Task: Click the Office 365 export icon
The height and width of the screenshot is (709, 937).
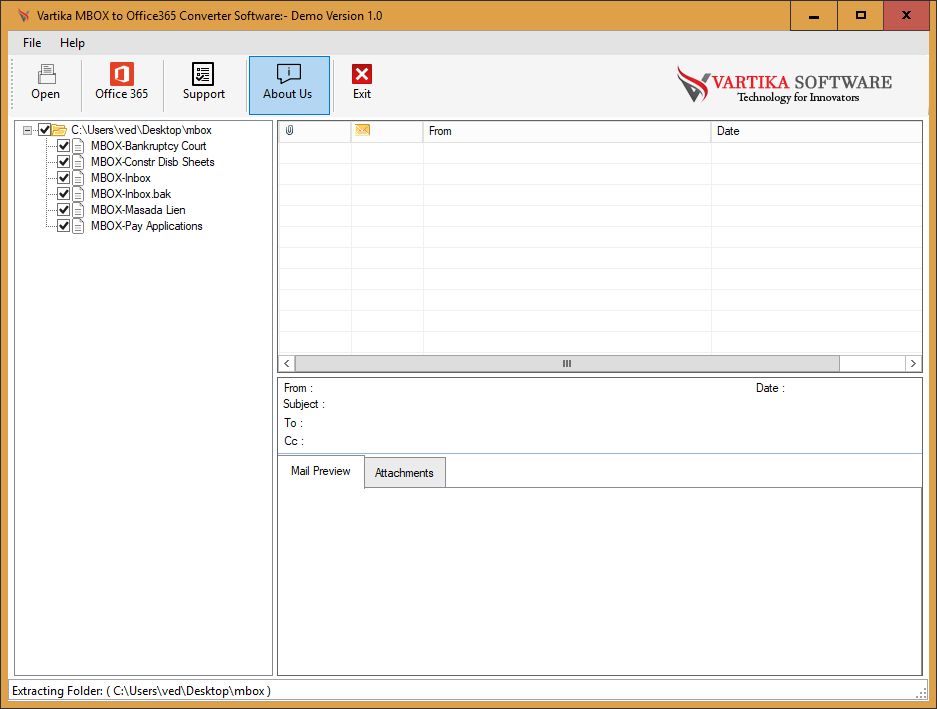Action: click(x=121, y=74)
